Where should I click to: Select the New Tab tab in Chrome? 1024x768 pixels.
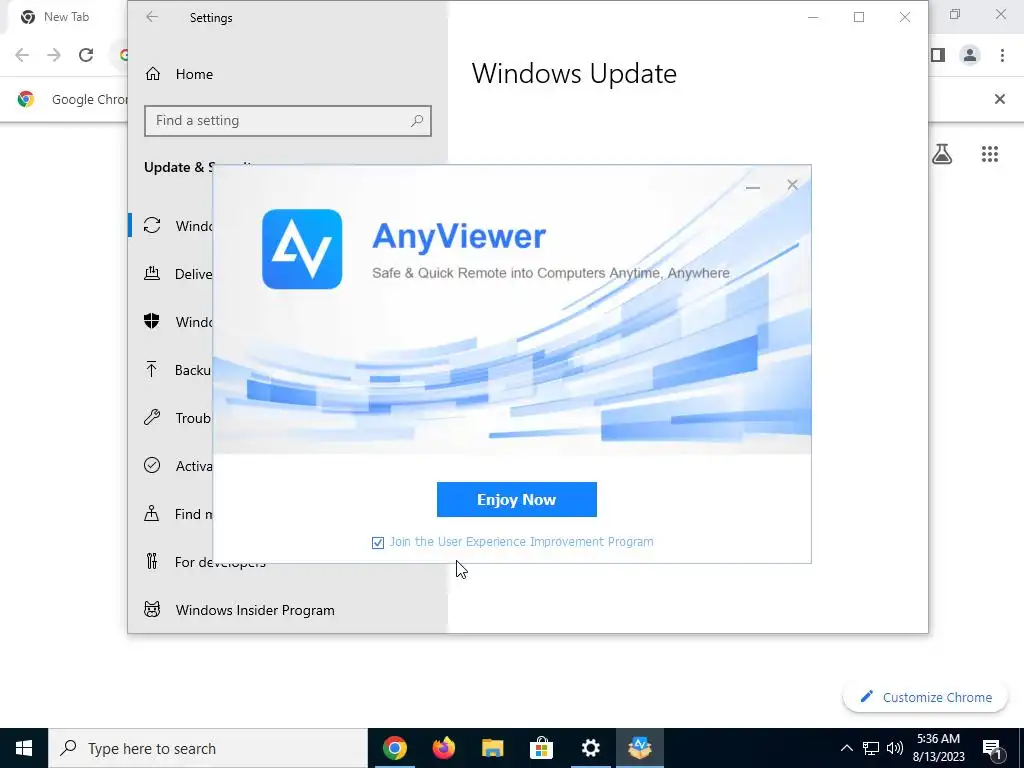point(65,17)
